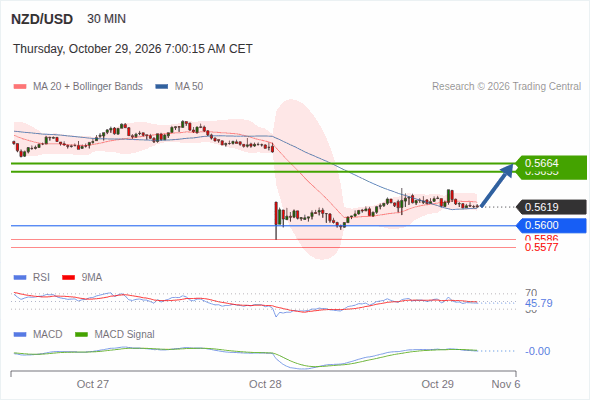Viewport: 590px width, 400px height.
Task: Click the 'Oct 29' axis label
Action: click(x=438, y=384)
